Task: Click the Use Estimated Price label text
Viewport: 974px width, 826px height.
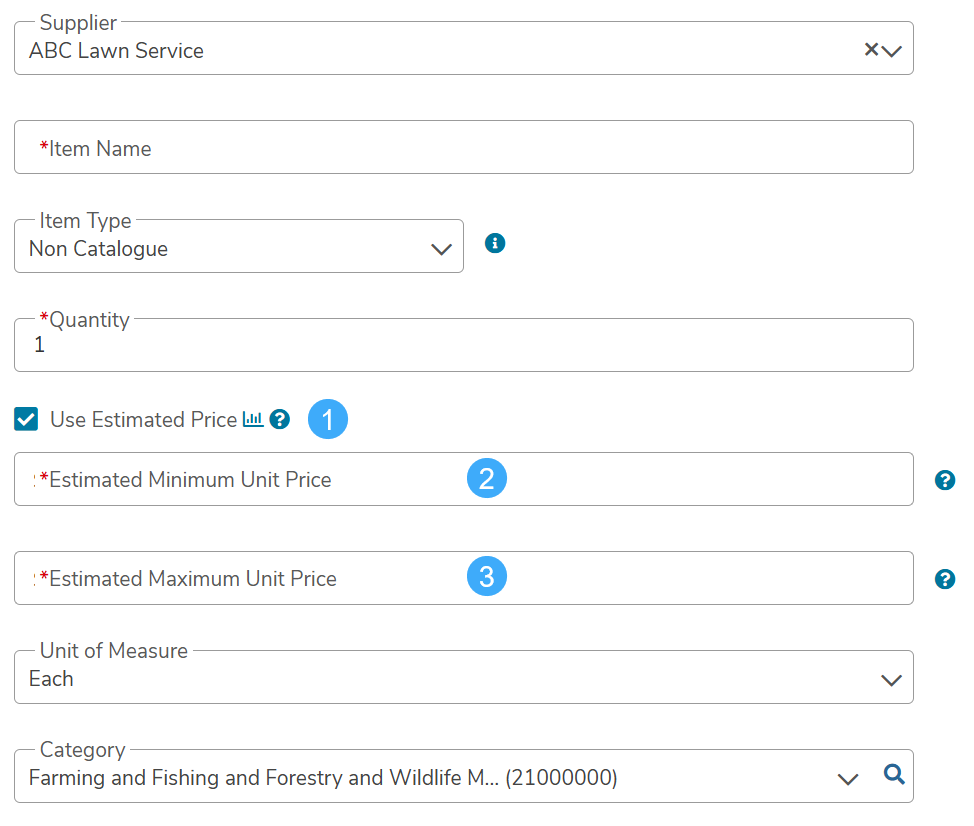Action: (143, 420)
